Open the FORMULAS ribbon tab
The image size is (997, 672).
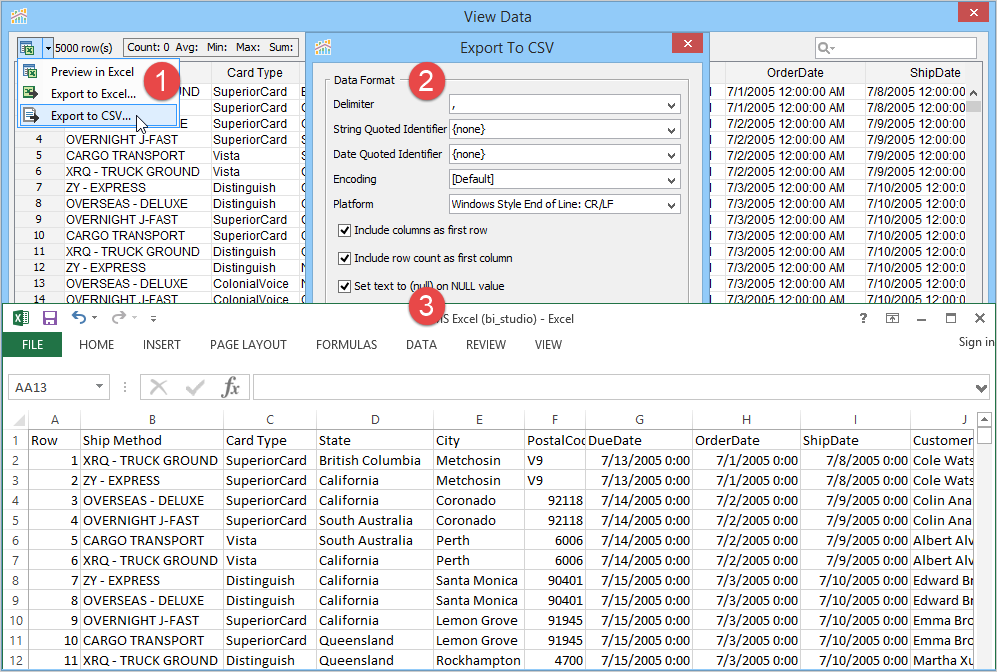(x=347, y=345)
